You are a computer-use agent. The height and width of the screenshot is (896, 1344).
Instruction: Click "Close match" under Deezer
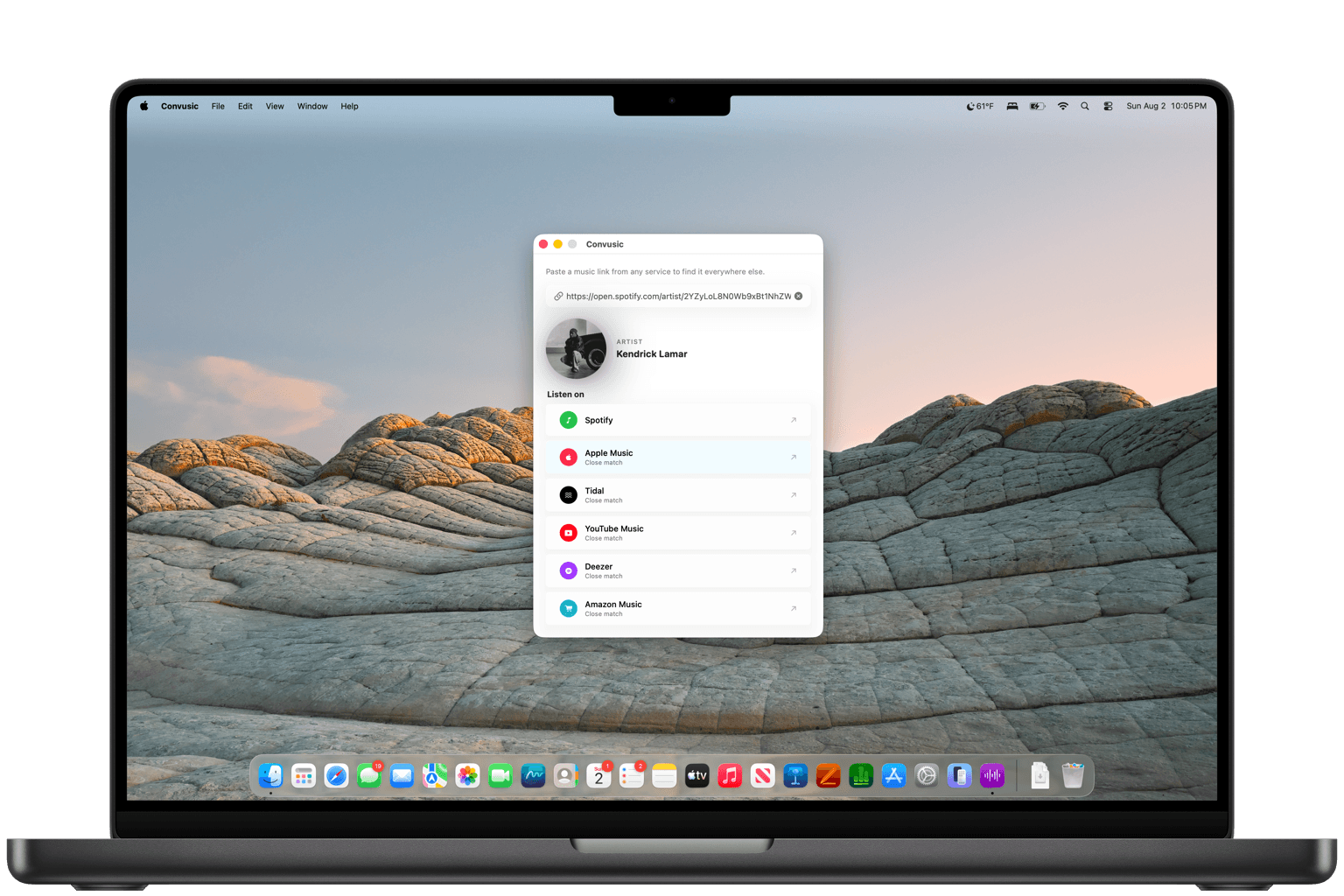[x=604, y=577]
